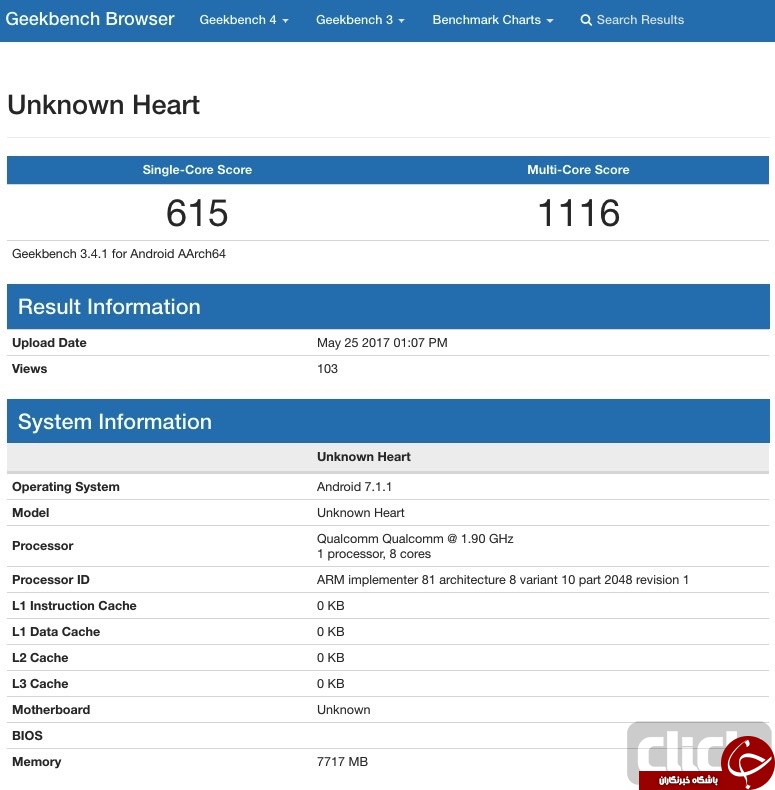Select the May 25 2017 01:07 PM value
The image size is (775, 790).
click(x=382, y=343)
